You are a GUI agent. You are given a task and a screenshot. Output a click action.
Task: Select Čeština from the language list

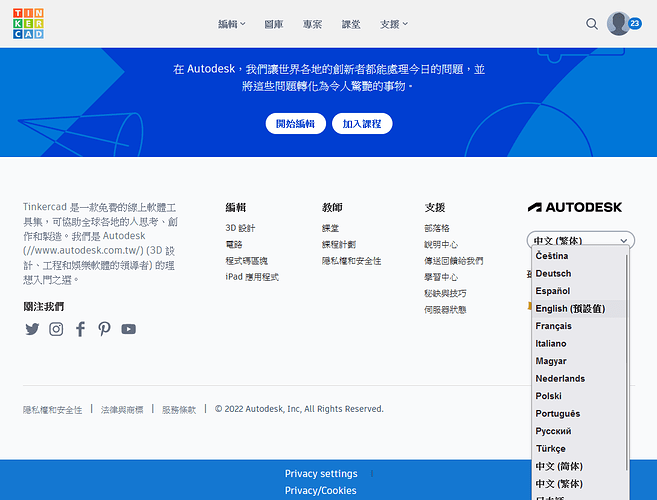579,256
